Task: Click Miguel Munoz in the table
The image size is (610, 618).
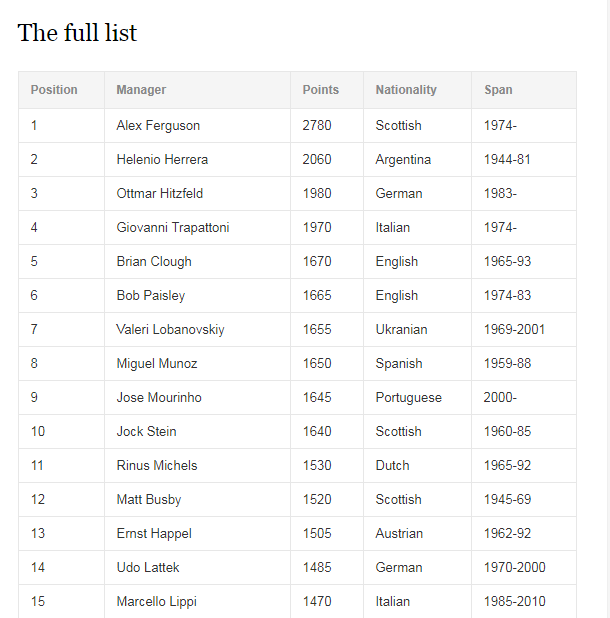Action: coord(157,364)
